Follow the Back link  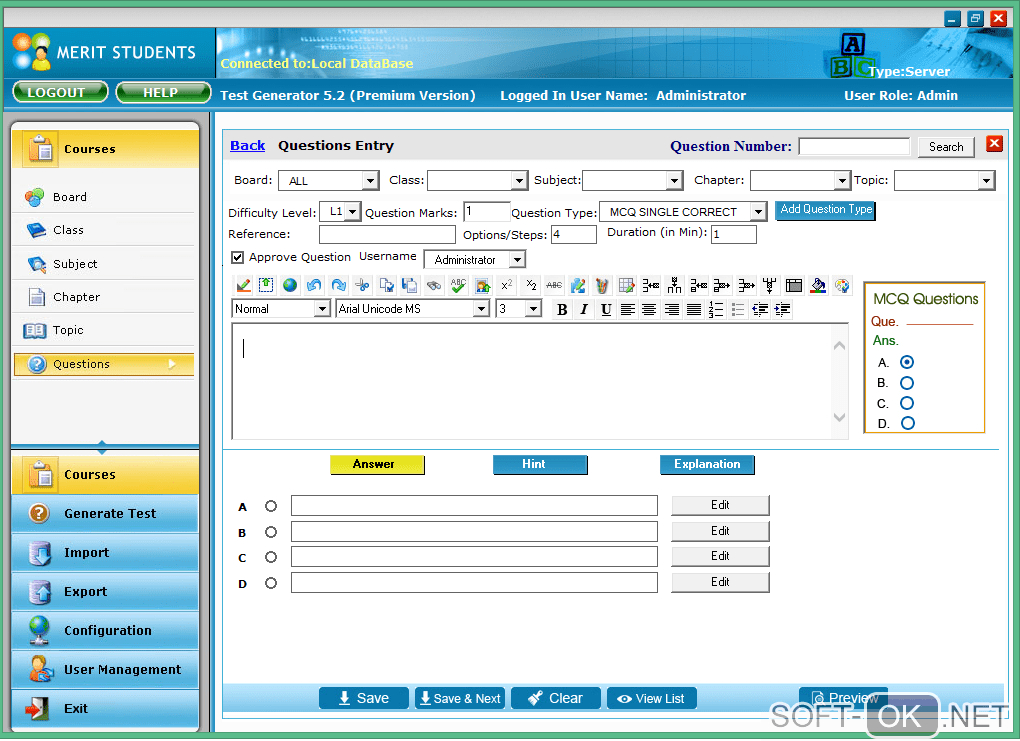[x=248, y=146]
